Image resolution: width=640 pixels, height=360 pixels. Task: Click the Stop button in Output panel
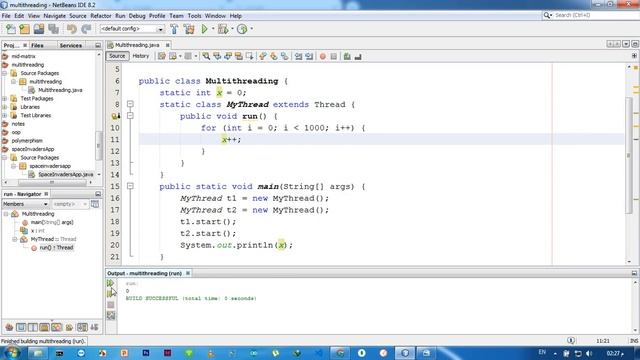(x=111, y=304)
